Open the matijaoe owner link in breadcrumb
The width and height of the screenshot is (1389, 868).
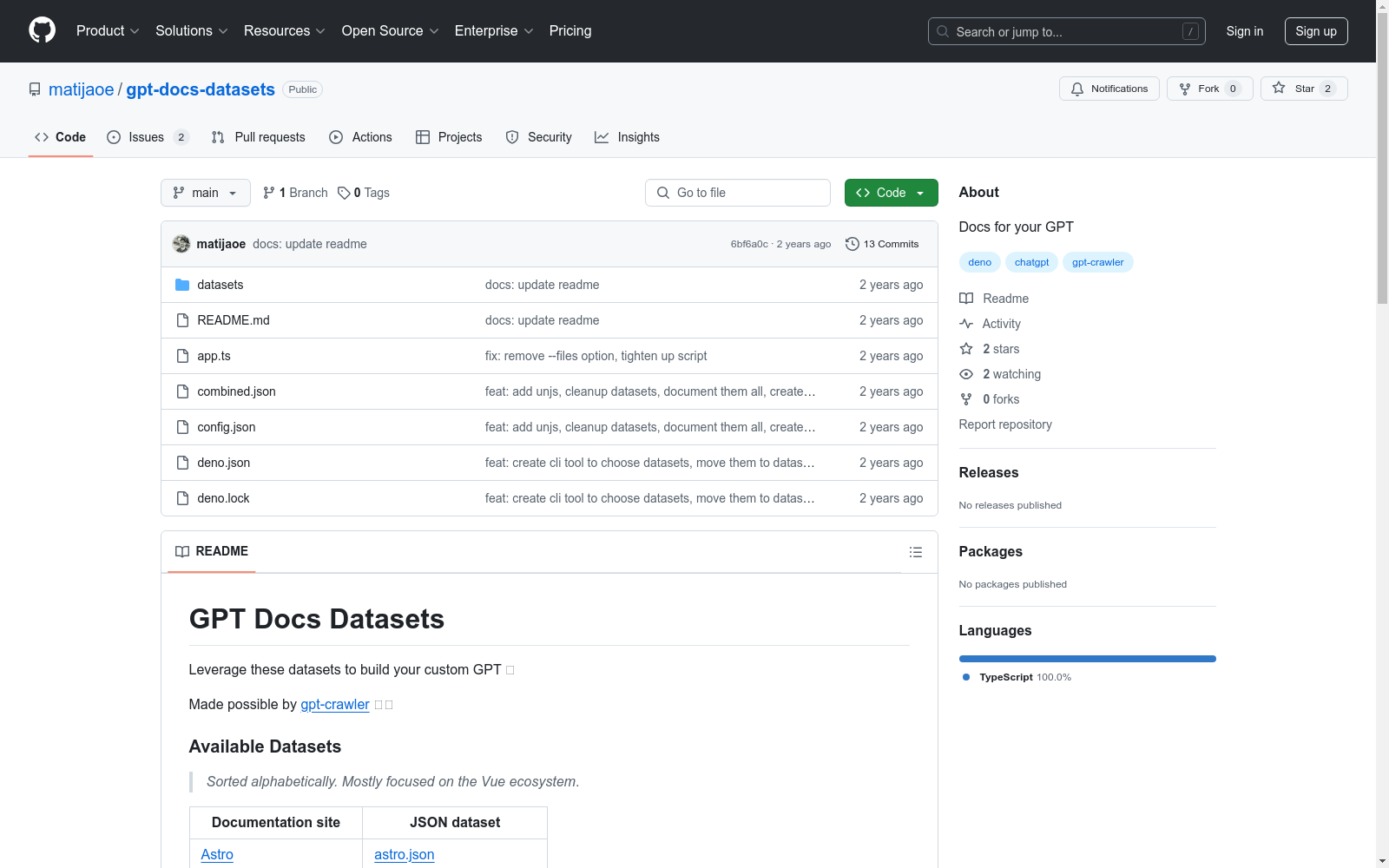point(81,89)
